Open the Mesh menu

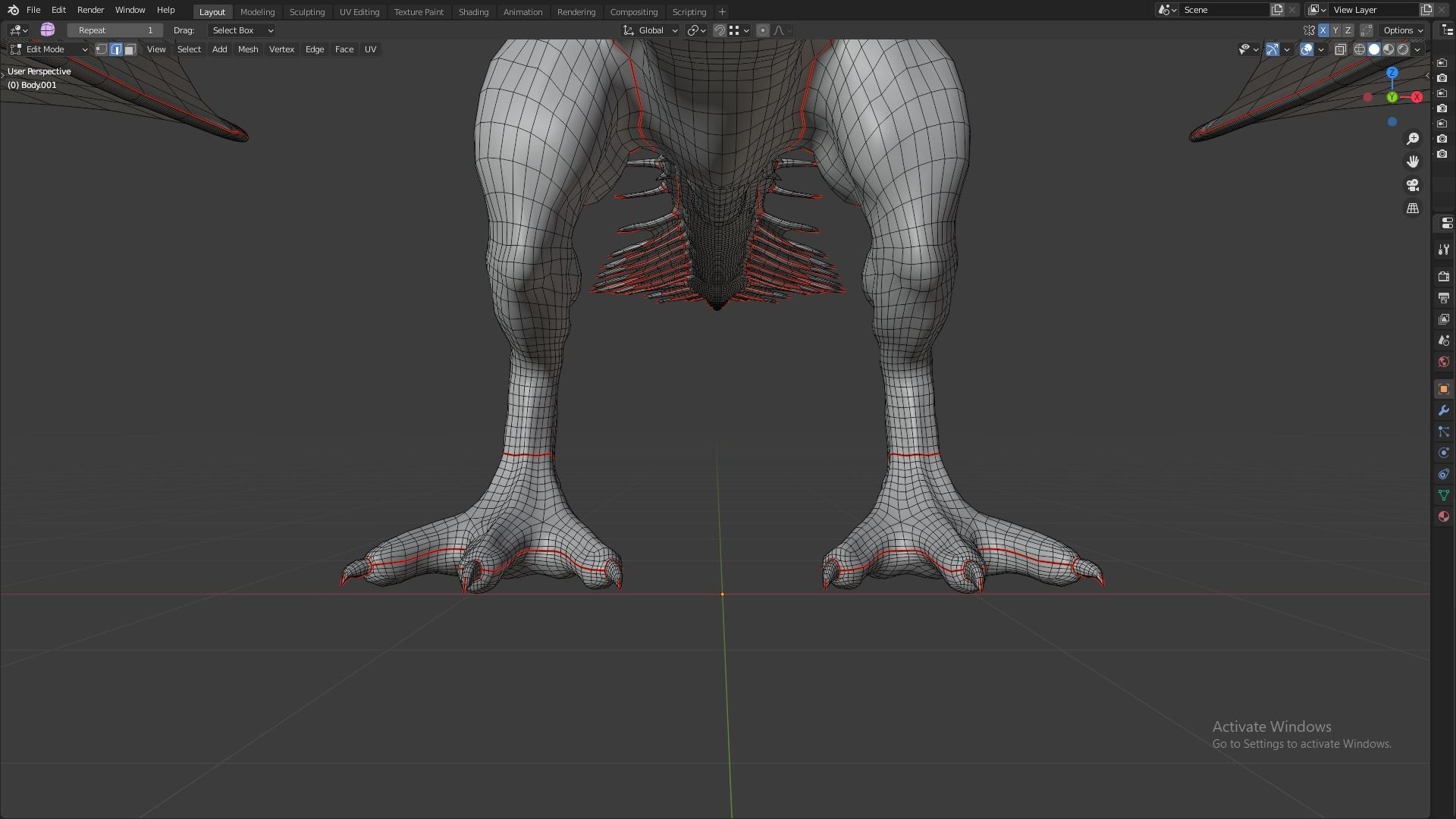(248, 49)
